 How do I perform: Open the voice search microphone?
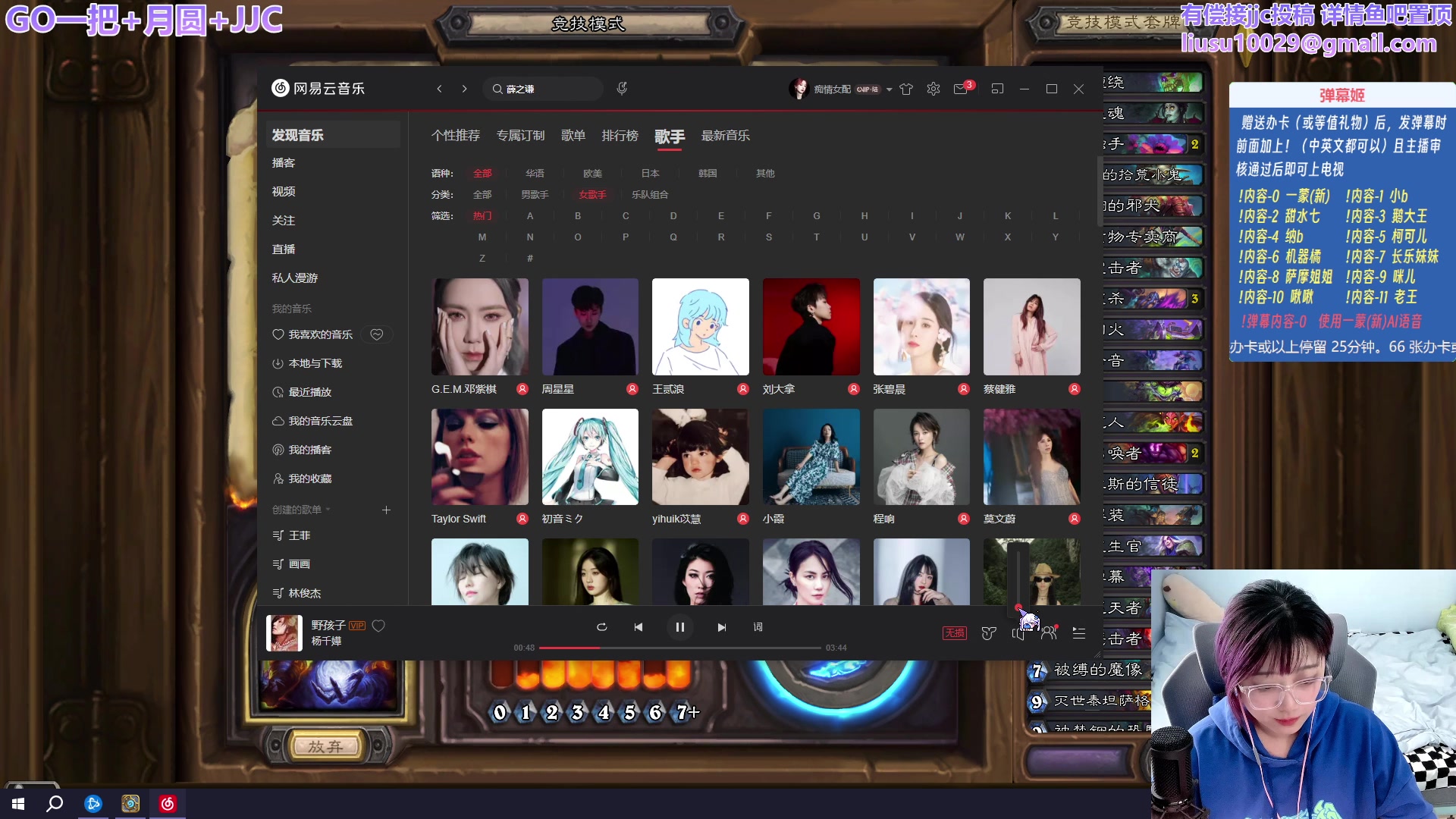click(x=622, y=89)
